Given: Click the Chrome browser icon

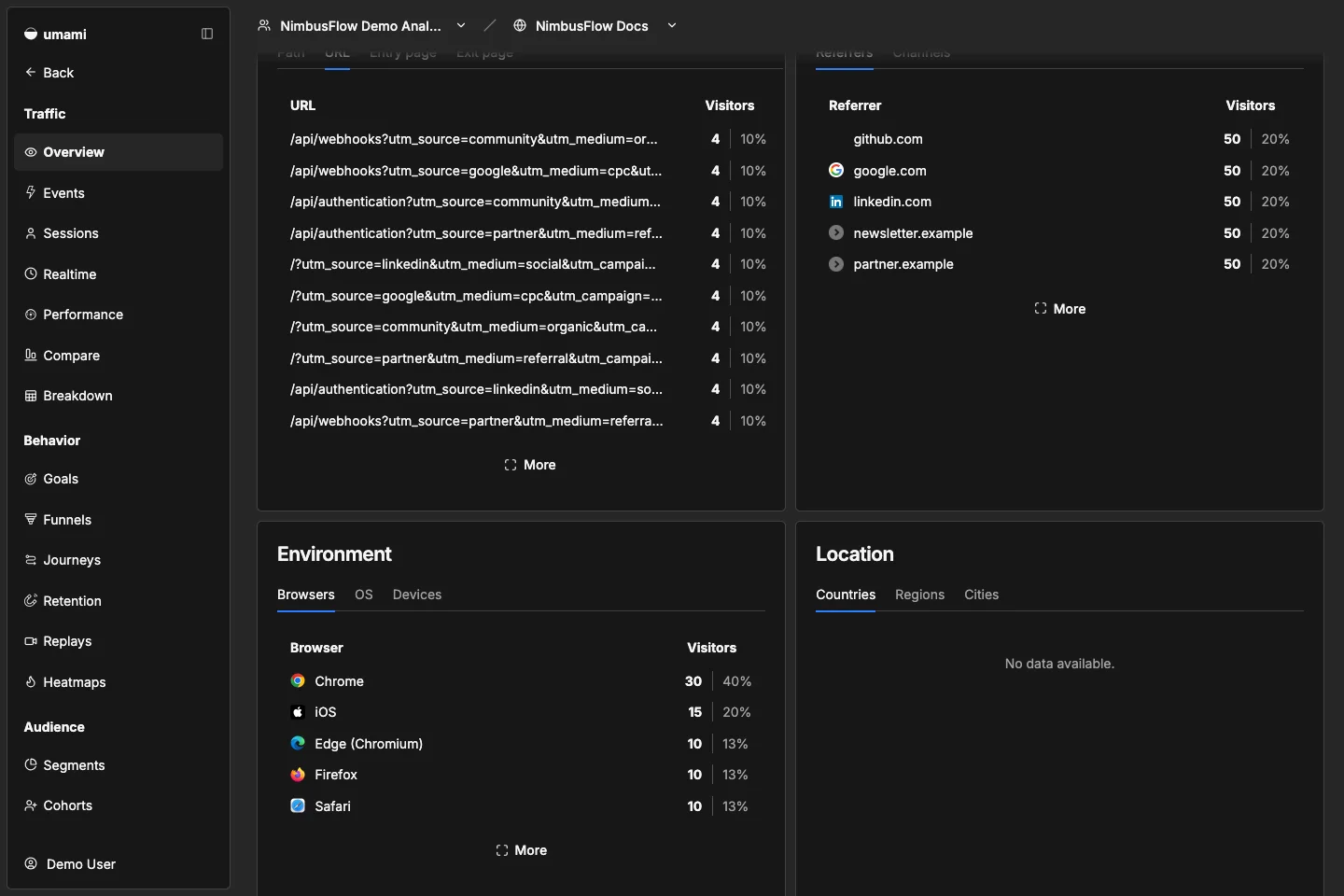Looking at the screenshot, I should pos(298,681).
